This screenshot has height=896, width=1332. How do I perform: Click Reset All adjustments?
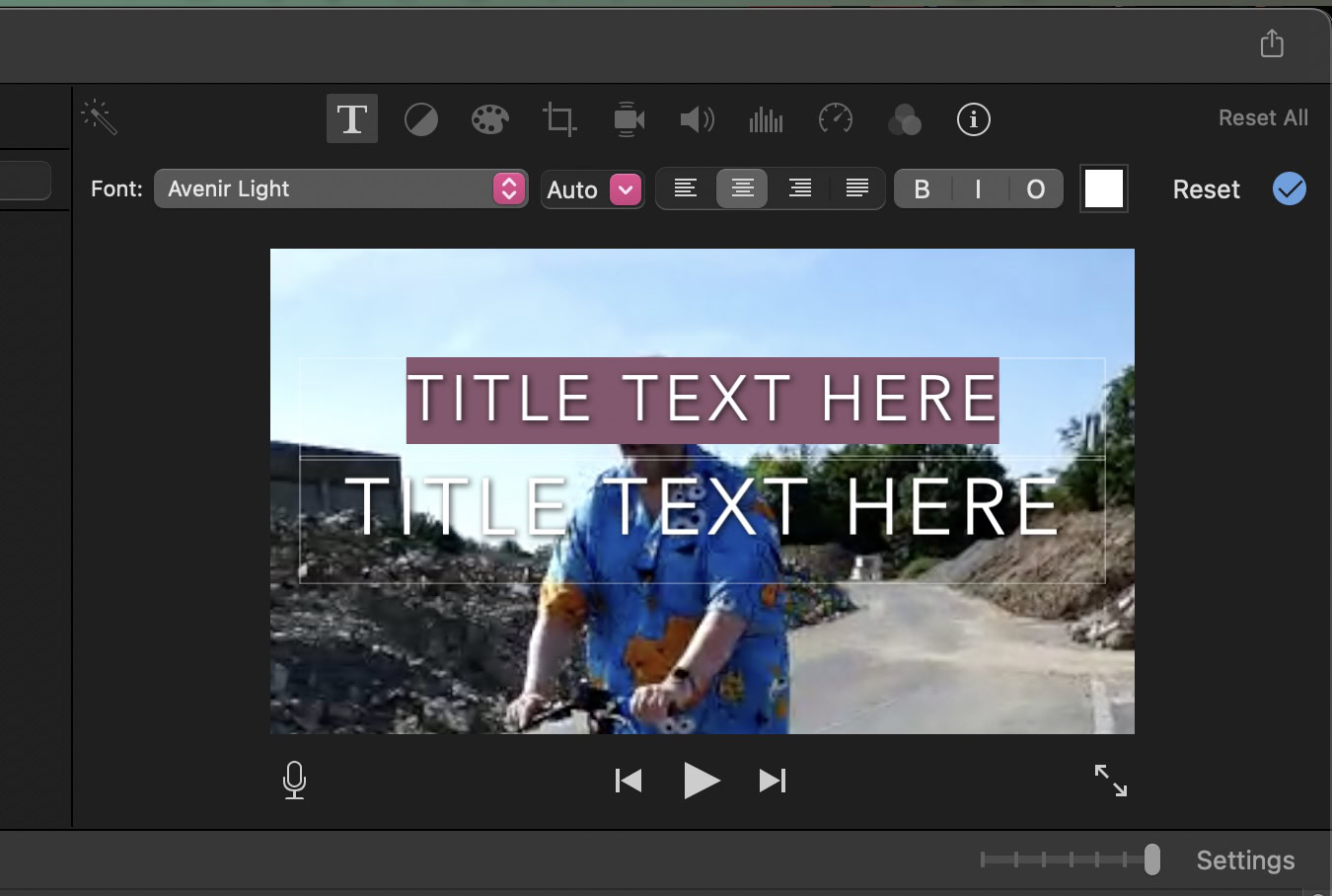1263,117
